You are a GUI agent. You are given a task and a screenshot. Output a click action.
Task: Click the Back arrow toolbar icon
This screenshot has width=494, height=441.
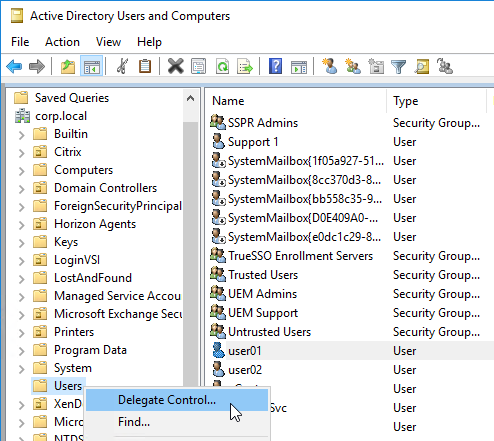(14, 66)
